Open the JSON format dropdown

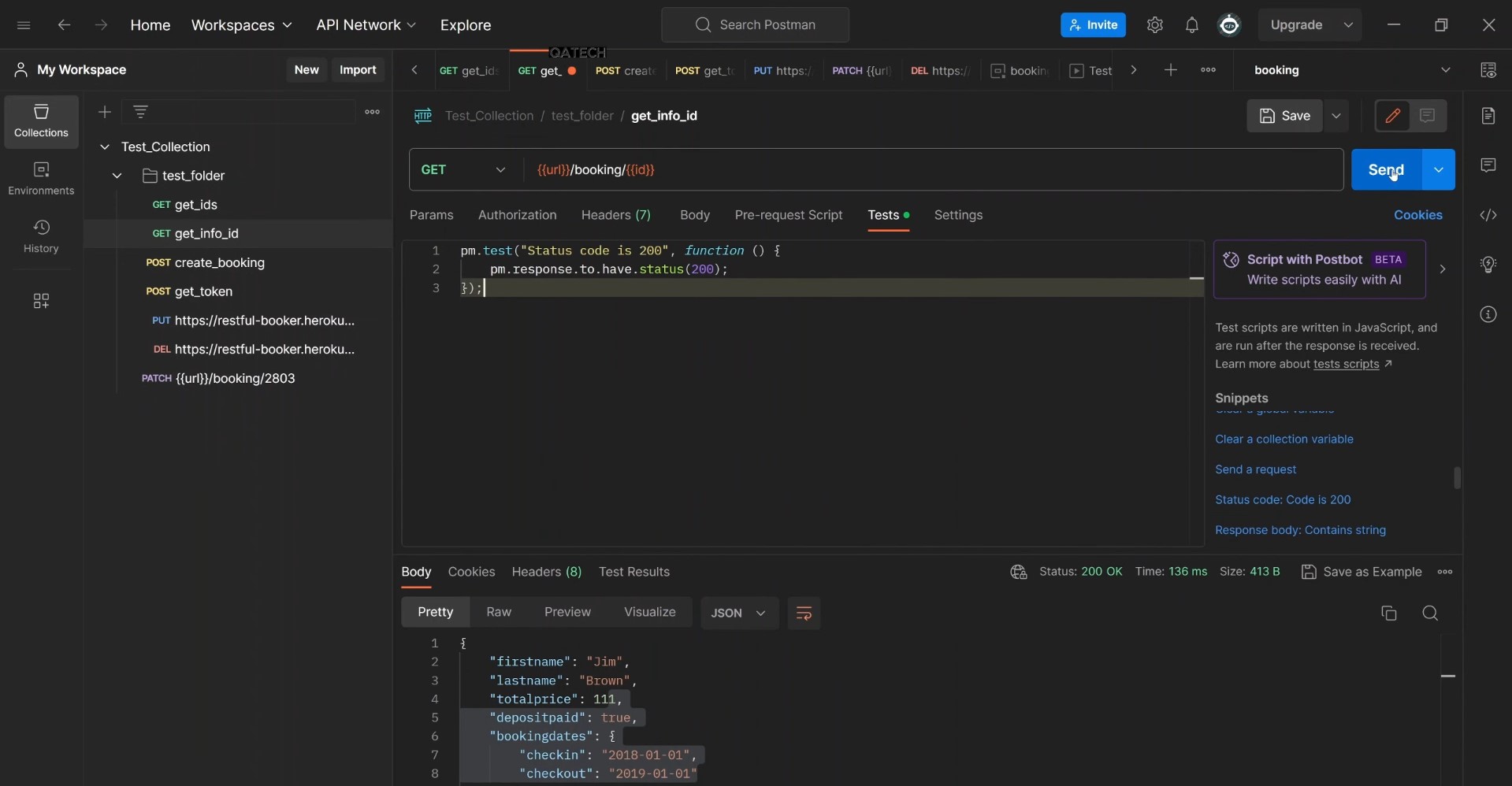(739, 613)
